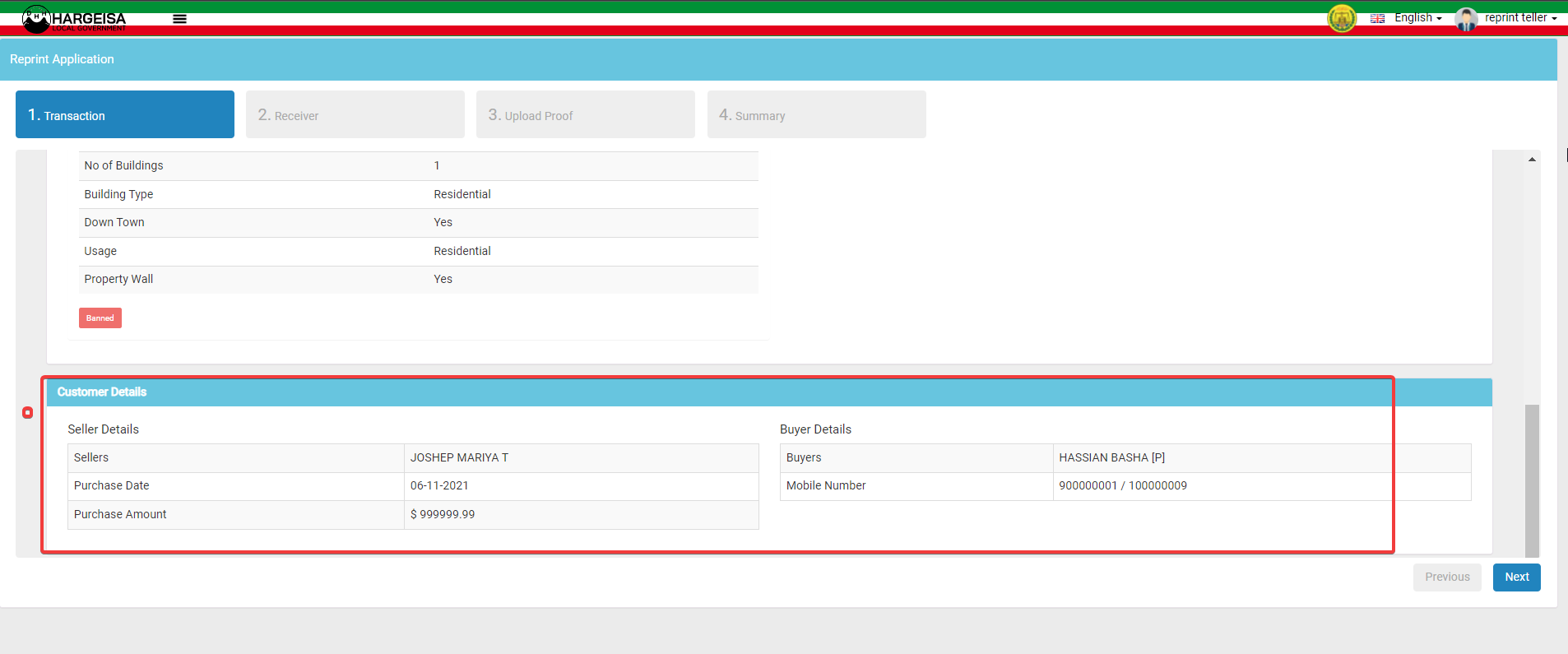
Task: Click the Purchase Amount label
Action: 120,514
